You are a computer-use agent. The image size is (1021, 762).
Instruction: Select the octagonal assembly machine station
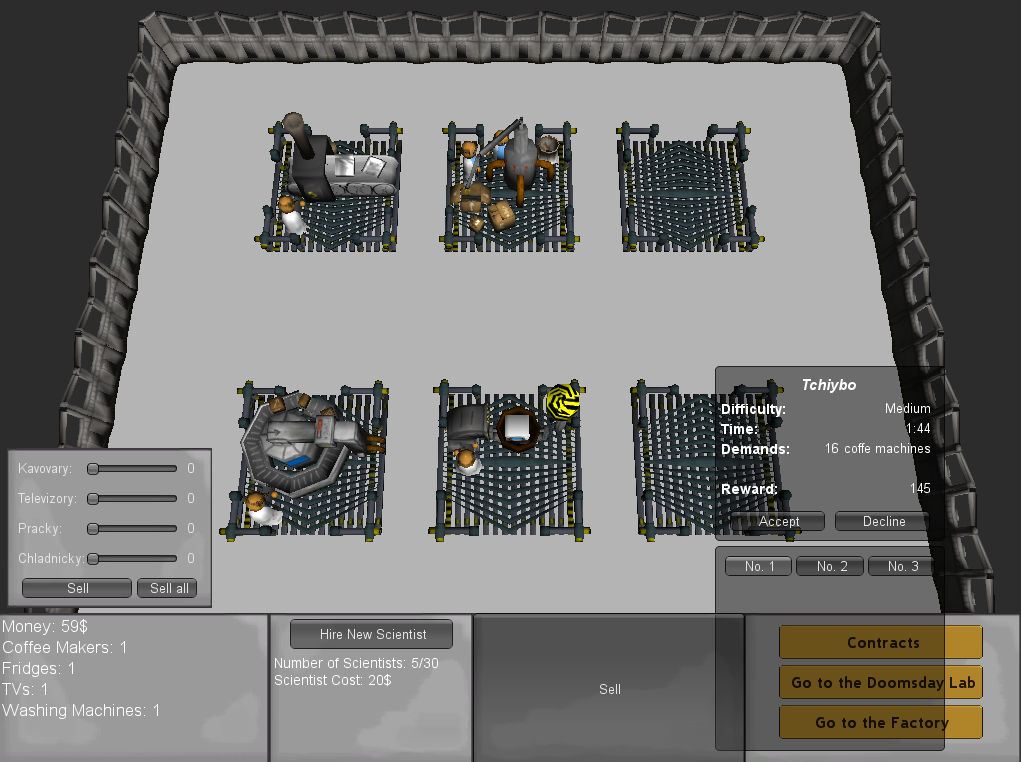click(x=306, y=459)
